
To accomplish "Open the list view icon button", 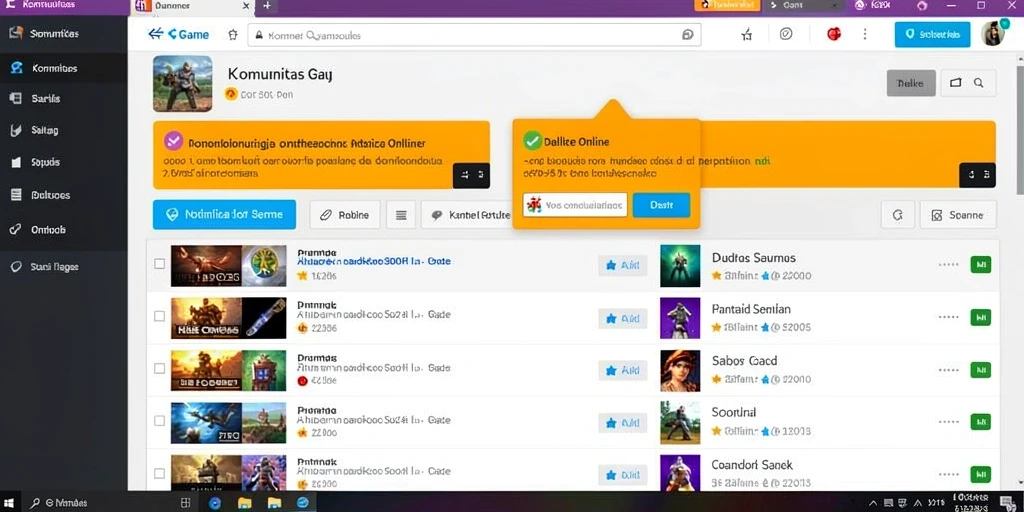I will pos(401,214).
